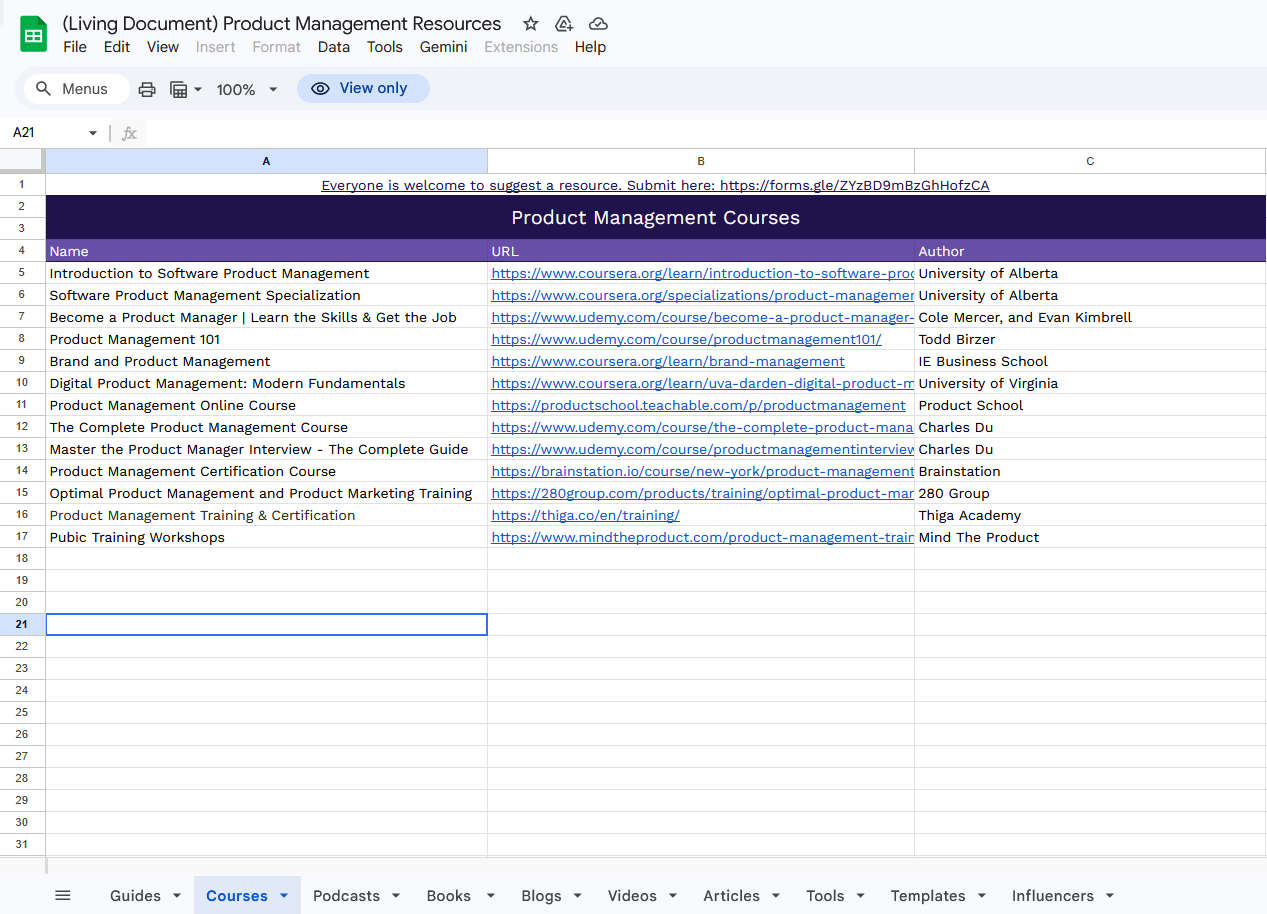This screenshot has height=914, width=1267.
Task: Switch to the Articles sheet tab
Action: click(x=731, y=896)
